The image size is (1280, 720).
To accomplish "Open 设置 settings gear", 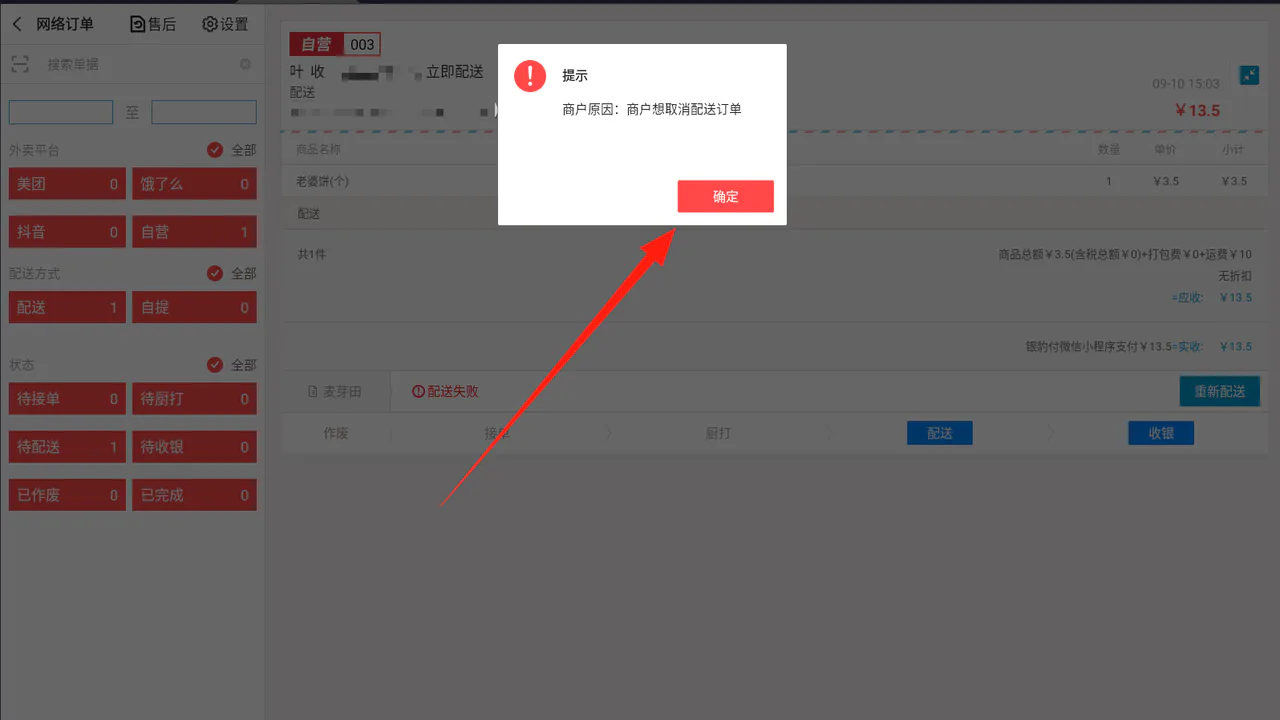I will tap(225, 24).
